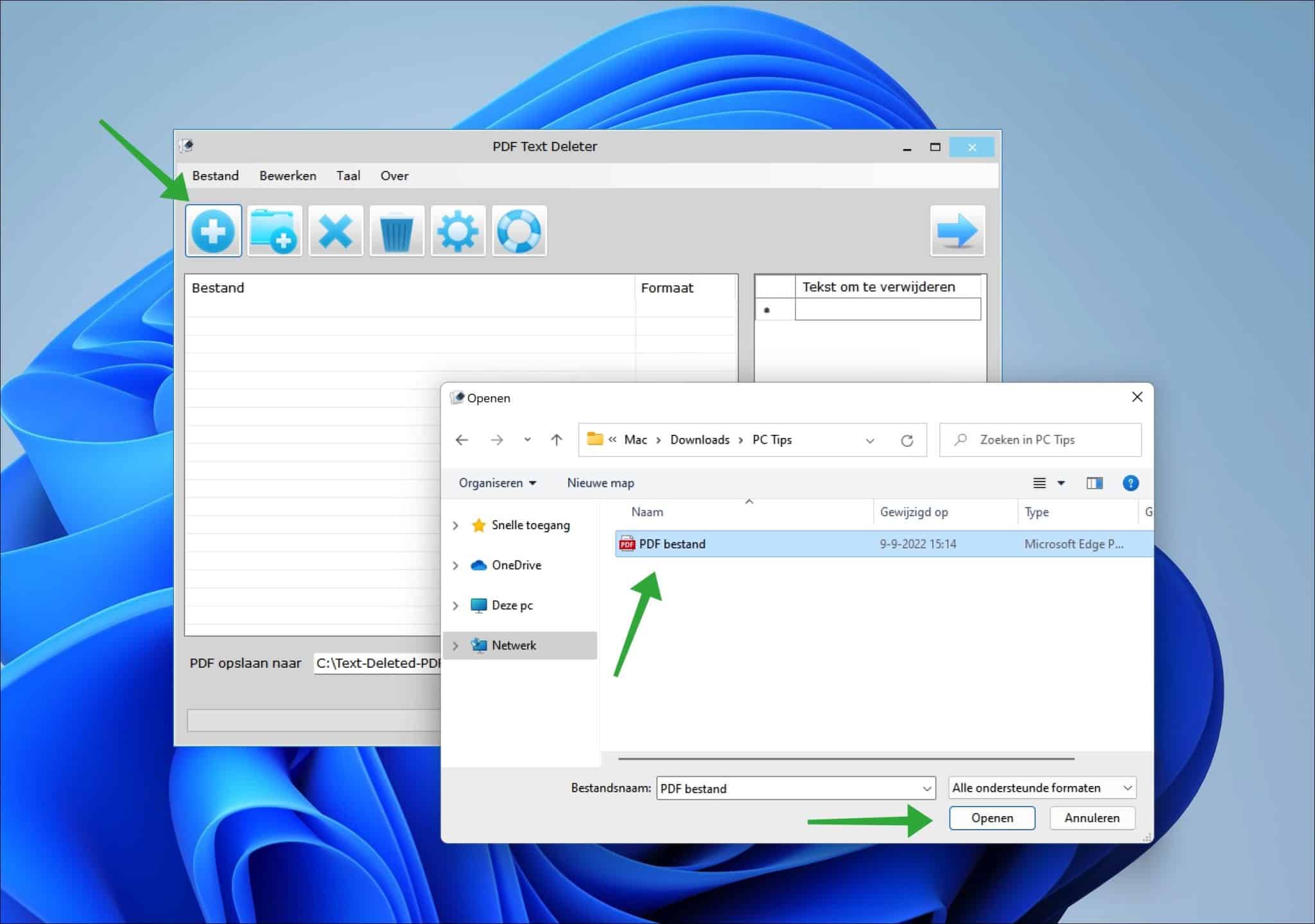Screen dimensions: 1315x924
Task: Click the lifebuoy help icon
Action: [x=519, y=231]
